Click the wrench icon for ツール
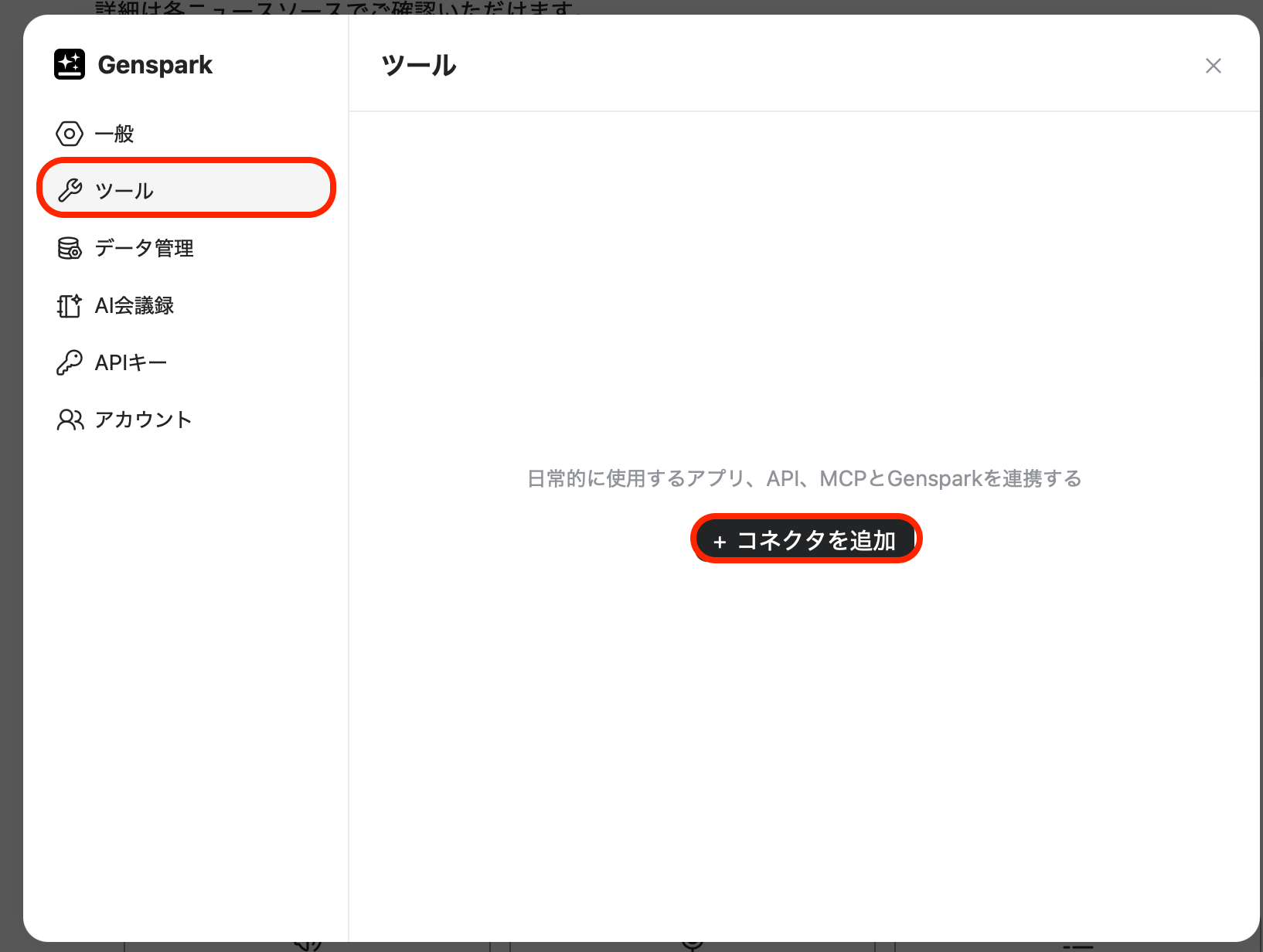The height and width of the screenshot is (952, 1263). click(70, 190)
